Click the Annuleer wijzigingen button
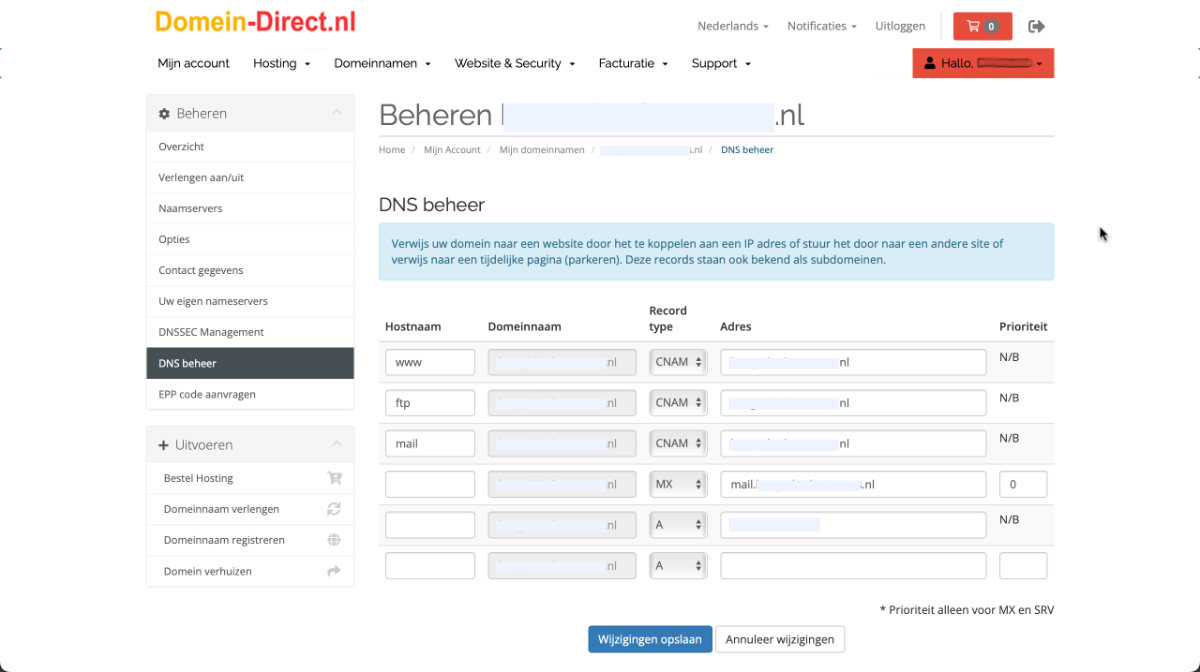Screen dimensions: 1200x672 point(780,639)
